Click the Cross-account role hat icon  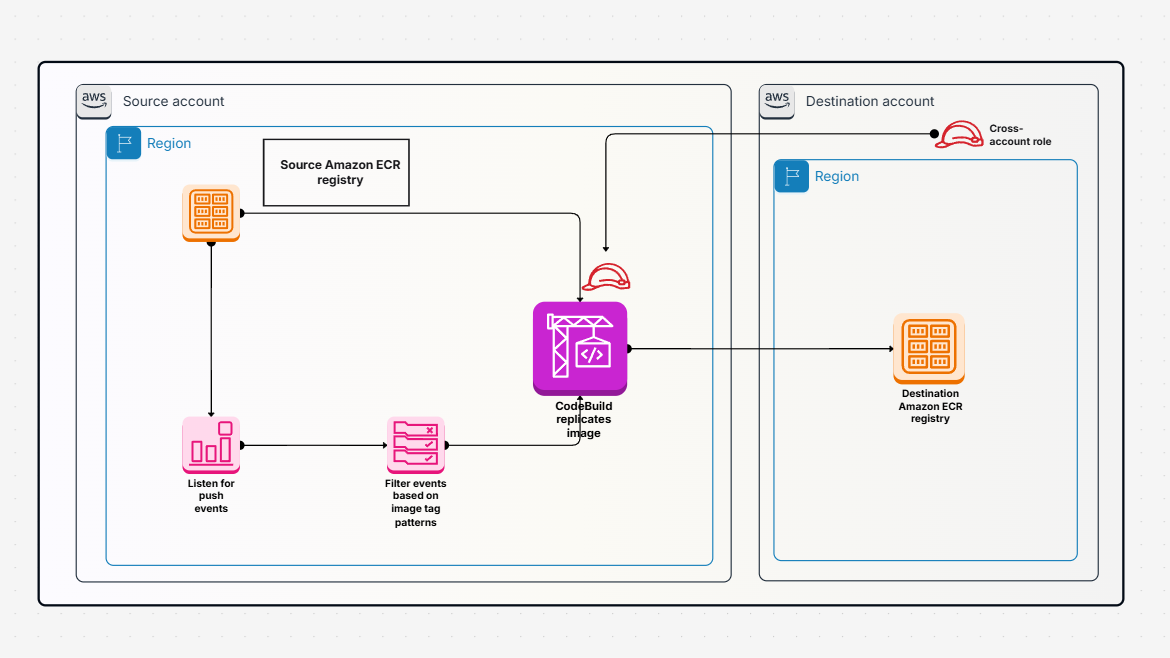959,134
